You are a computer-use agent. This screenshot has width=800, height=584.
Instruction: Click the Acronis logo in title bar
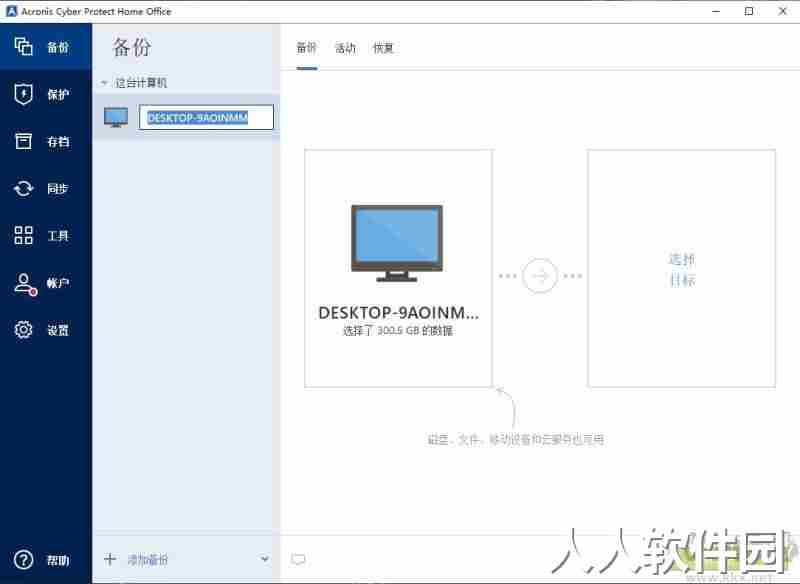(x=11, y=11)
